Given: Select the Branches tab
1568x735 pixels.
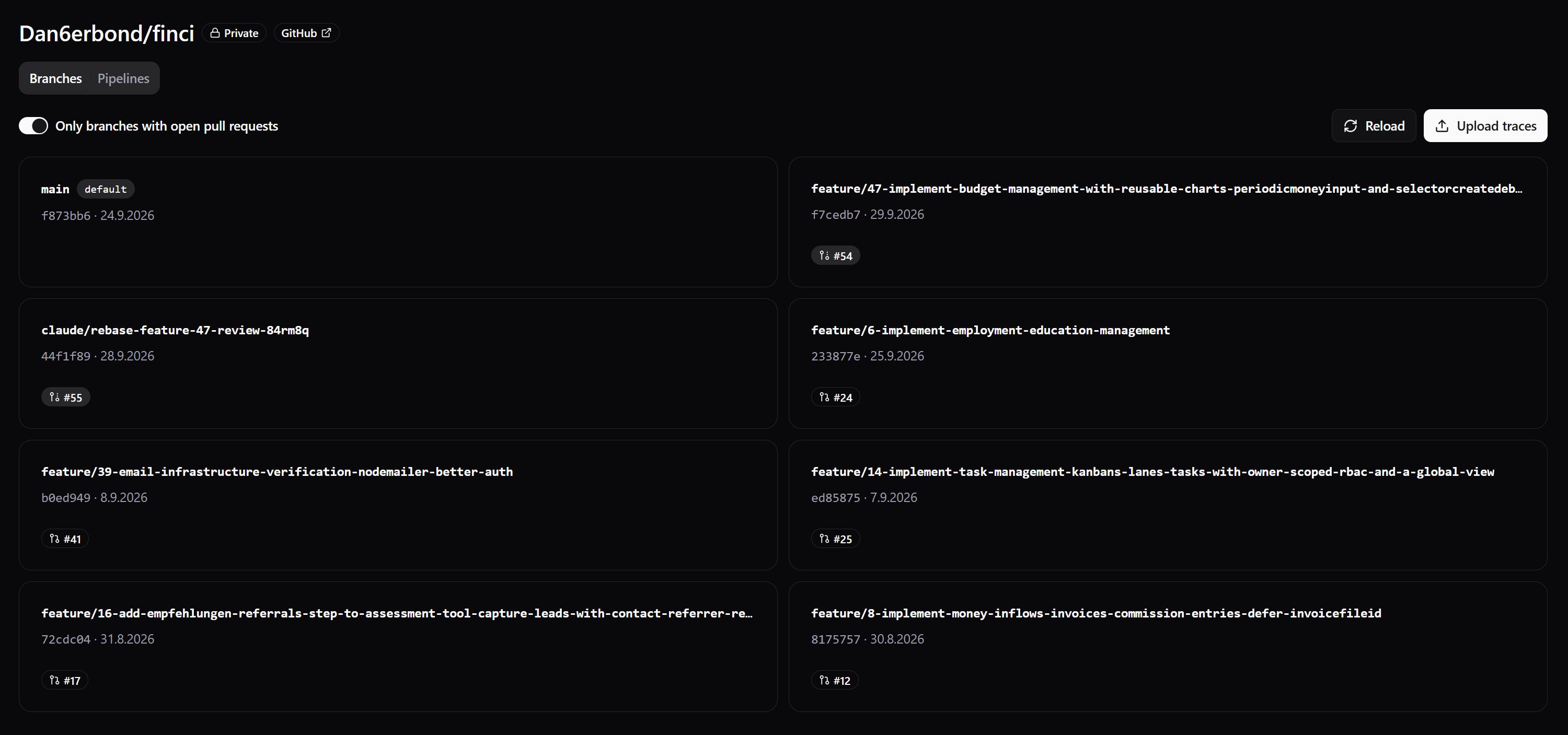Looking at the screenshot, I should click(x=55, y=78).
